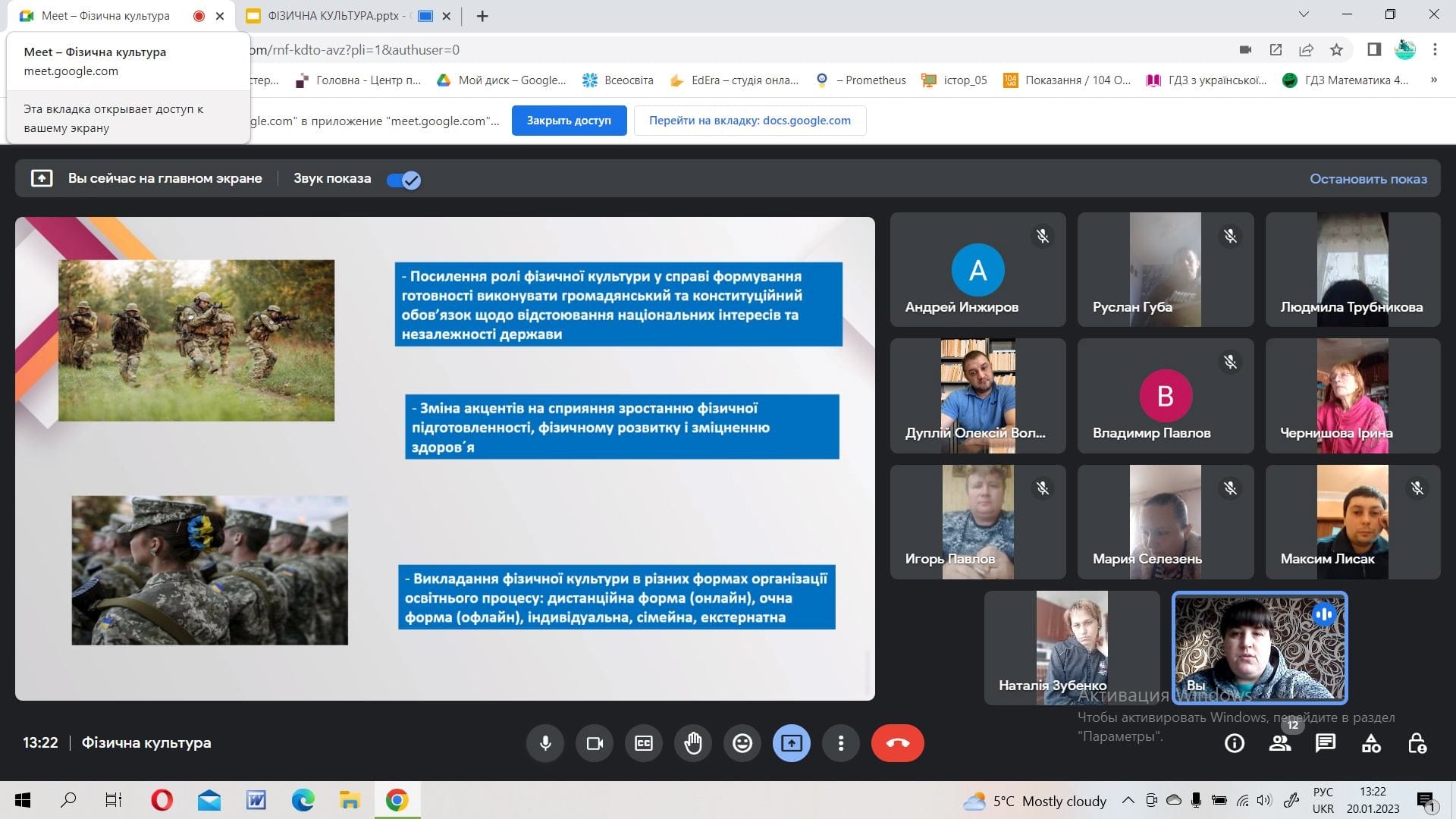Open Windows taskbar search
Screen dimensions: 1456x819
point(68,800)
